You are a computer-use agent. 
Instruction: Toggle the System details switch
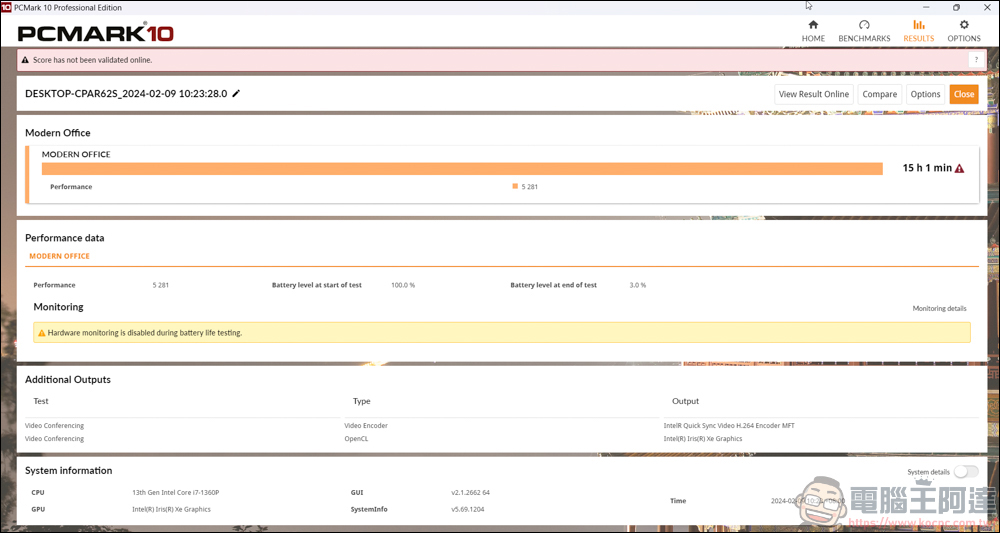tap(965, 472)
